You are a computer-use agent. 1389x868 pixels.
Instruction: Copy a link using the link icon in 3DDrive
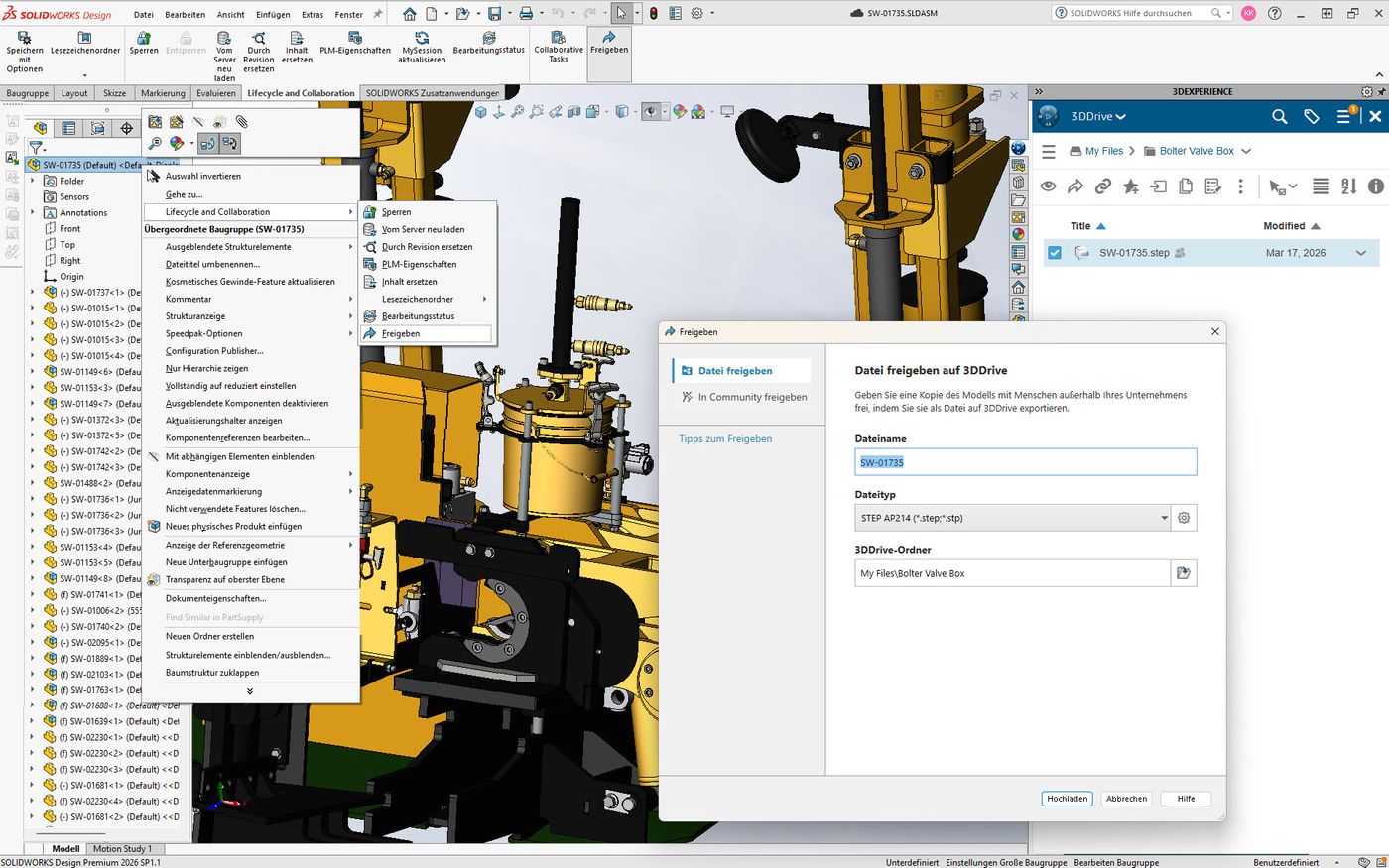tap(1103, 186)
